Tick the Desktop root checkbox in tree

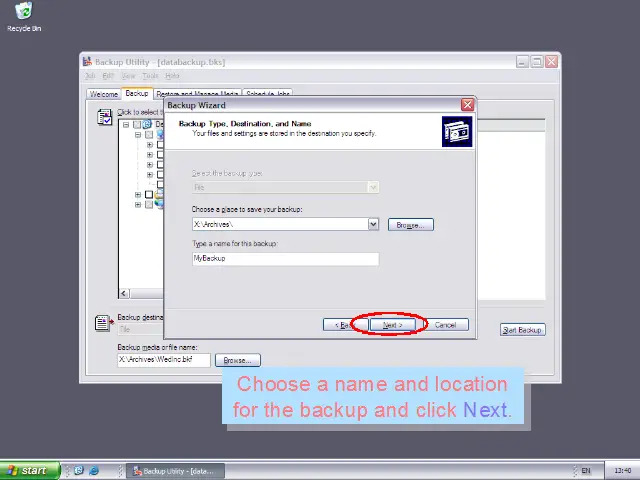(137, 125)
